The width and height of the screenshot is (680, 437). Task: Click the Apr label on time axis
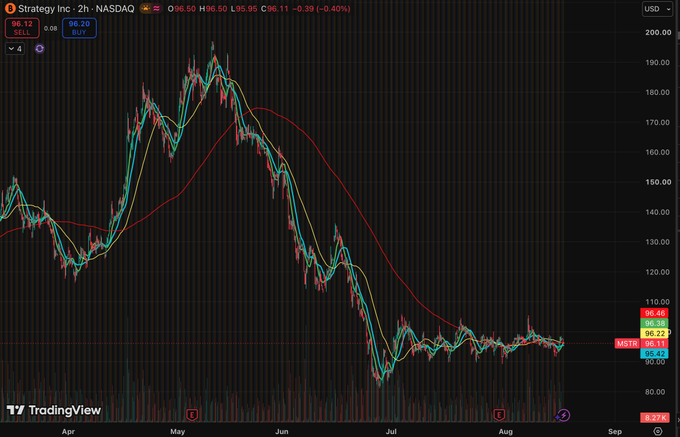[x=69, y=431]
